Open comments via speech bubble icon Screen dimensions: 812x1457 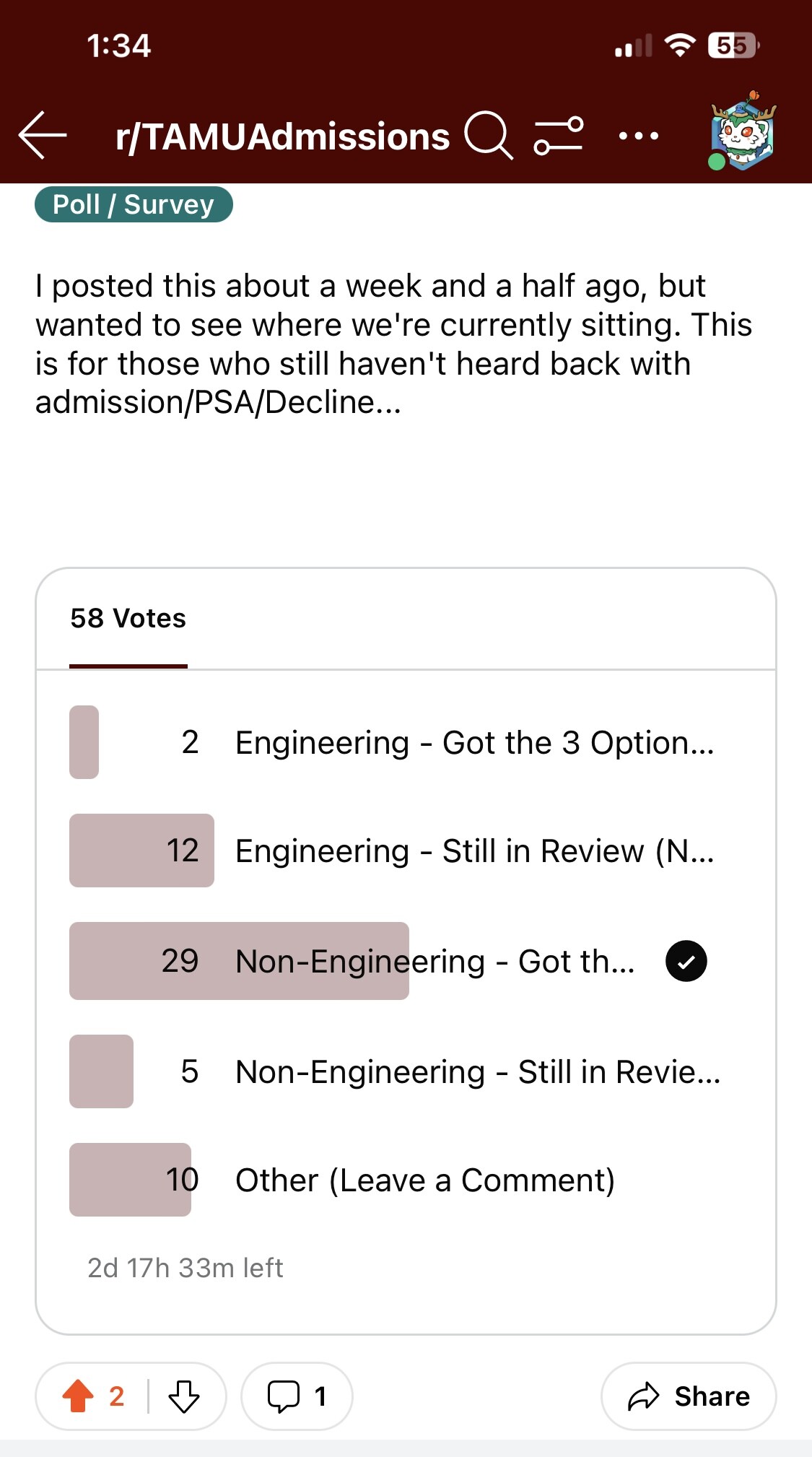point(284,1396)
